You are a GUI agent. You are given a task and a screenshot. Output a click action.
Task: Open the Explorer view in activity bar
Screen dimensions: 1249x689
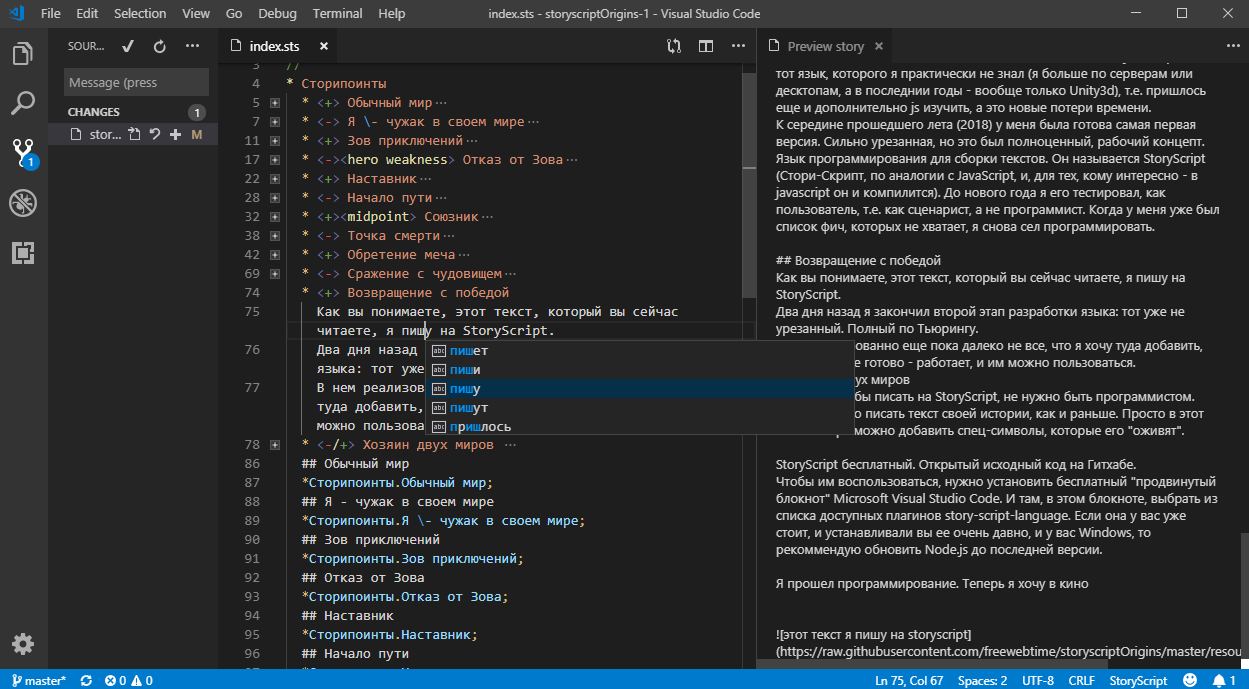23,53
